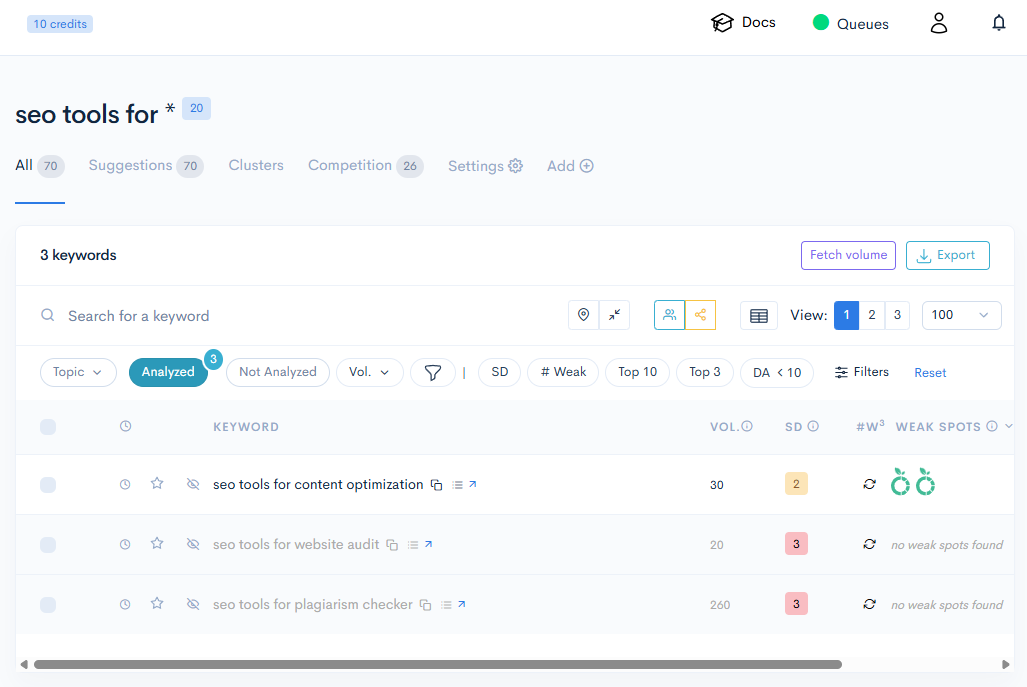Screen dimensions: 1027x687
Task: Open the 100 rows-per-page dropdown
Action: 962,315
